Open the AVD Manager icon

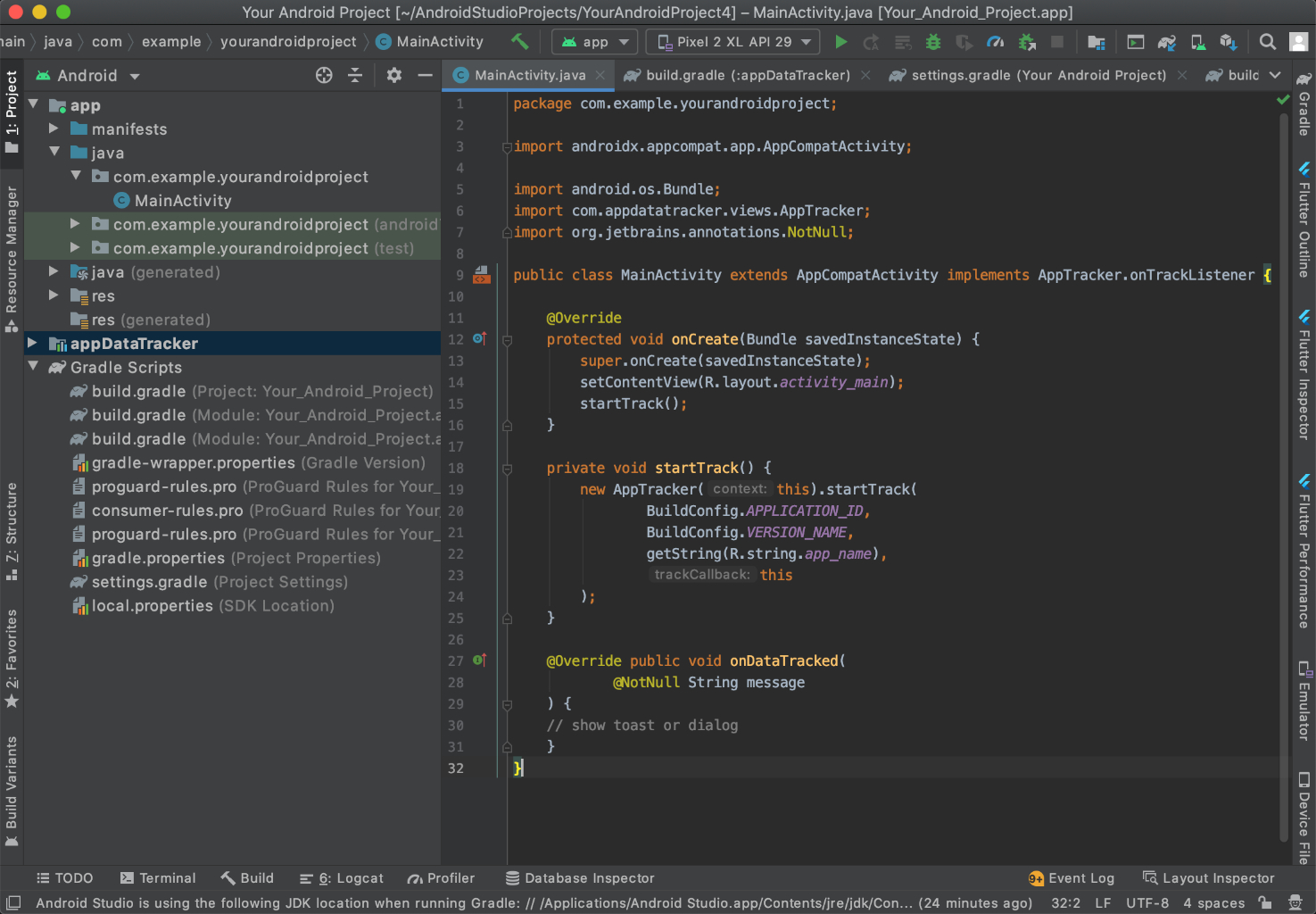click(1198, 42)
